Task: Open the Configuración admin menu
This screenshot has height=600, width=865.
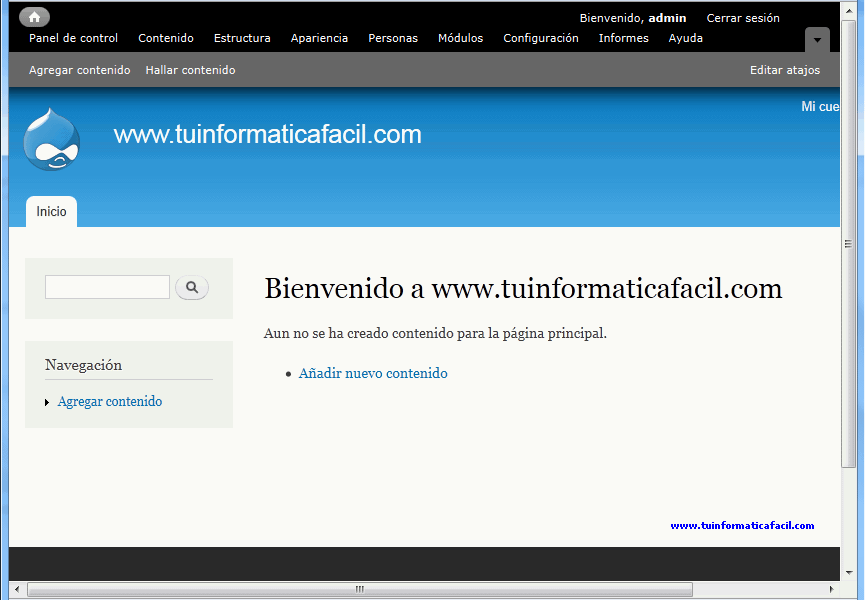Action: click(541, 38)
